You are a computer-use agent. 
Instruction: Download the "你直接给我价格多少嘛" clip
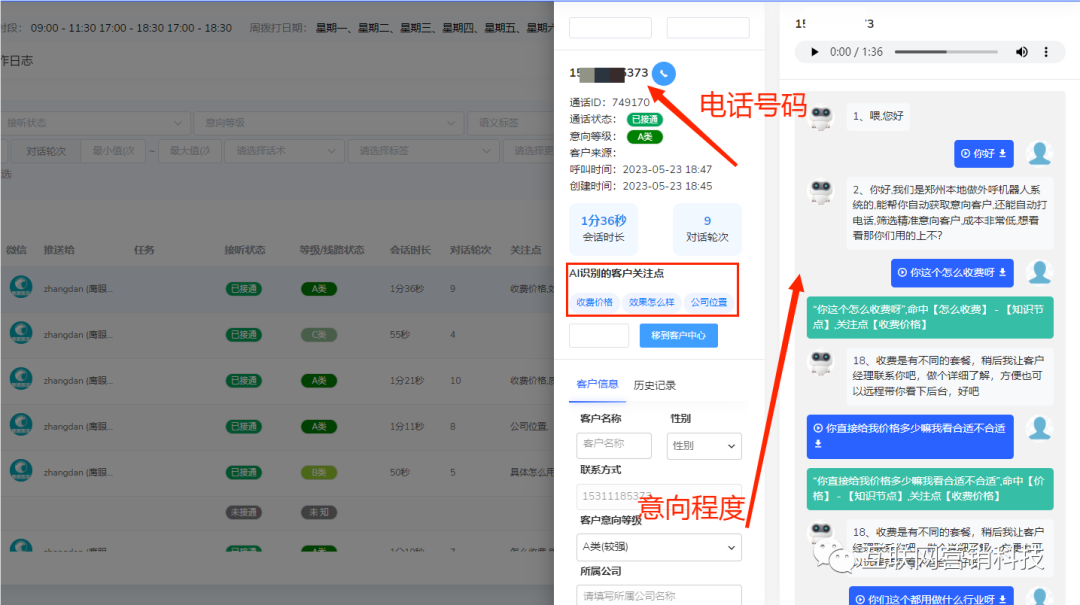[818, 444]
